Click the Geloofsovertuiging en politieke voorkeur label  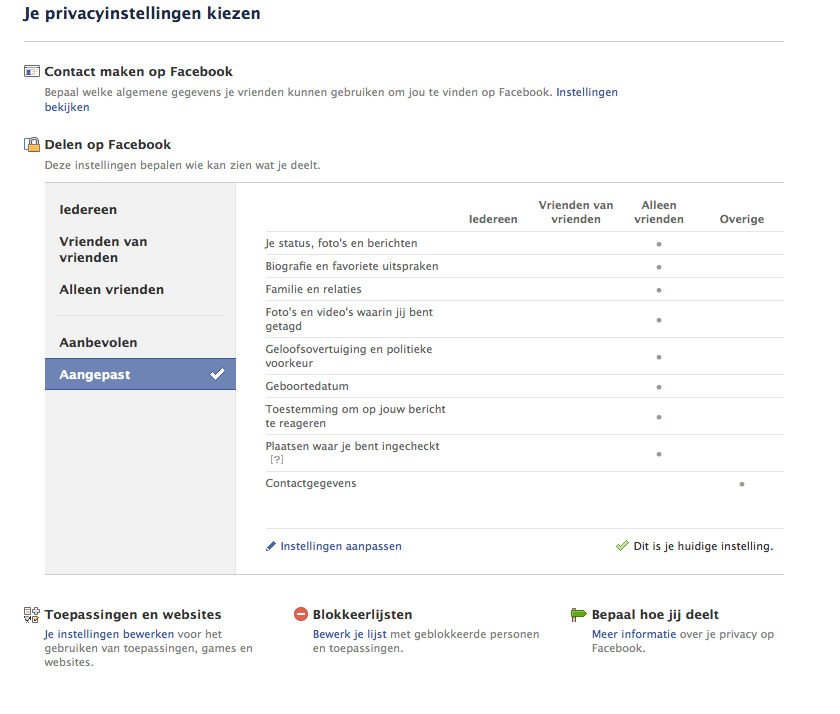[349, 356]
